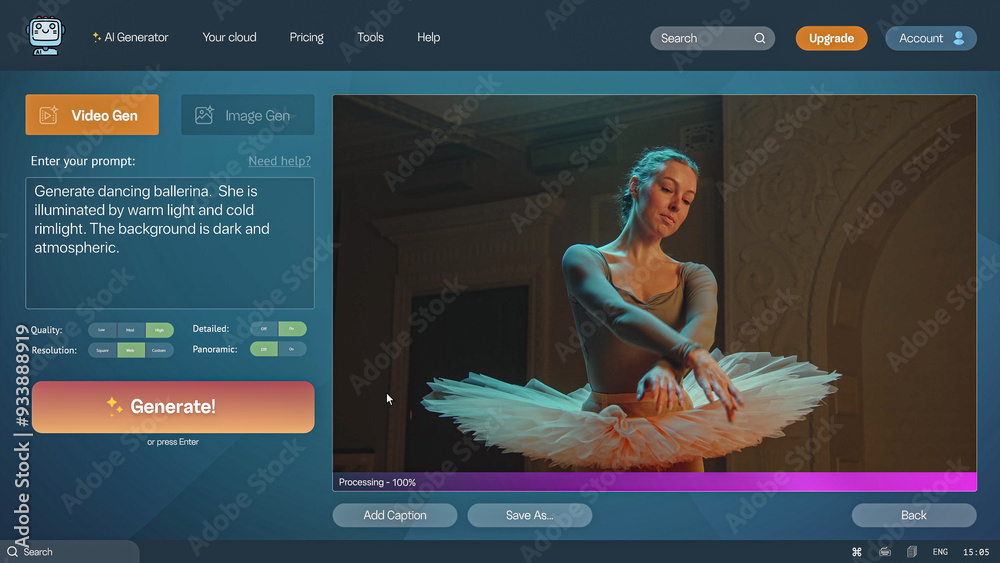Click the header Search field
Viewport: 1000px width, 563px height.
tap(712, 38)
